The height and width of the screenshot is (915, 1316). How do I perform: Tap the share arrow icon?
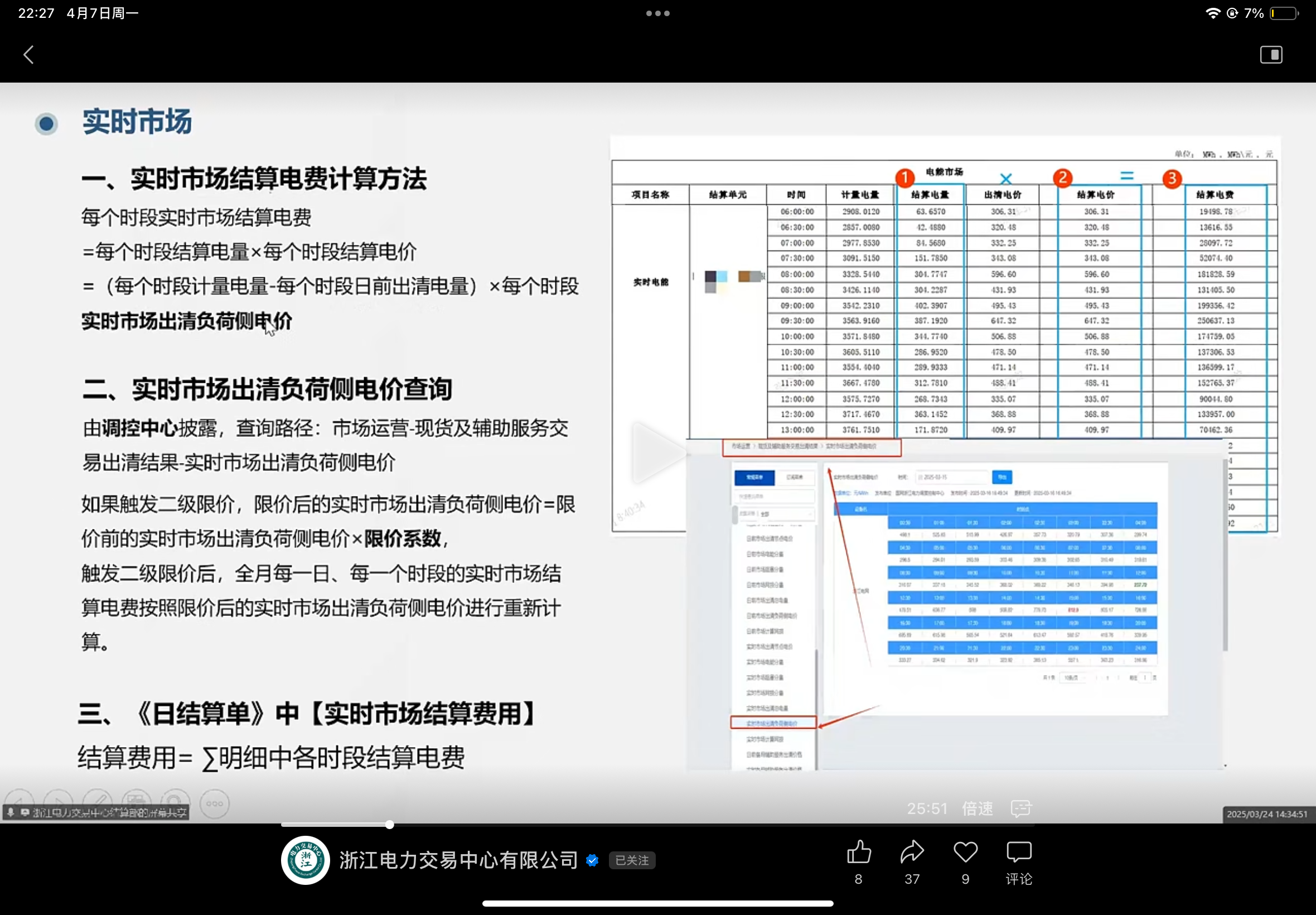point(912,852)
